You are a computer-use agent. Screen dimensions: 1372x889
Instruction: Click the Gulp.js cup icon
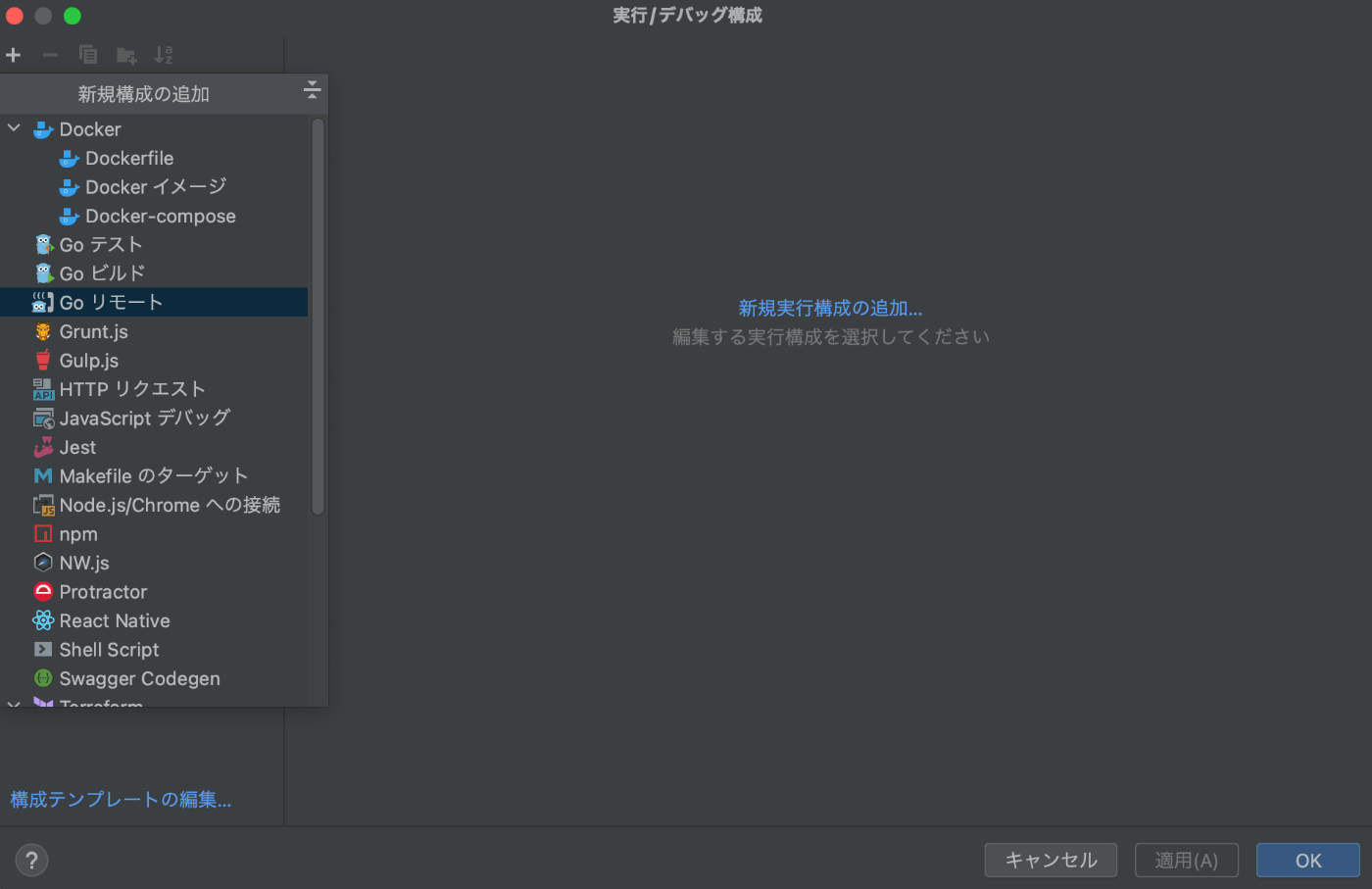(x=43, y=360)
